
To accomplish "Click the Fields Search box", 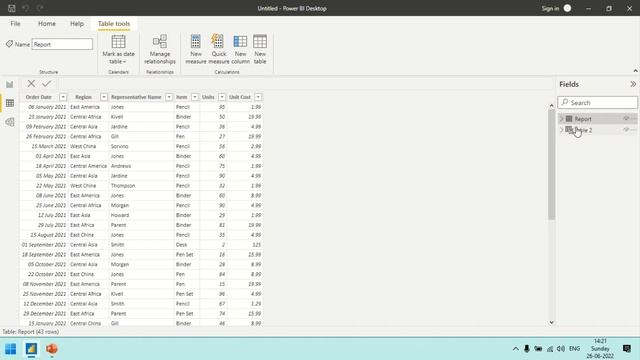I will coord(598,102).
